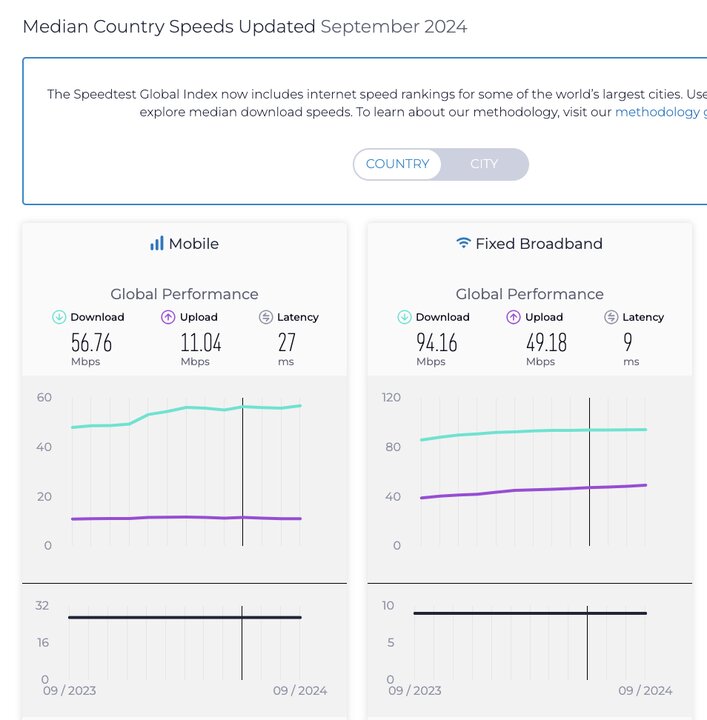Click the Mobile bar chart icon

click(x=156, y=243)
